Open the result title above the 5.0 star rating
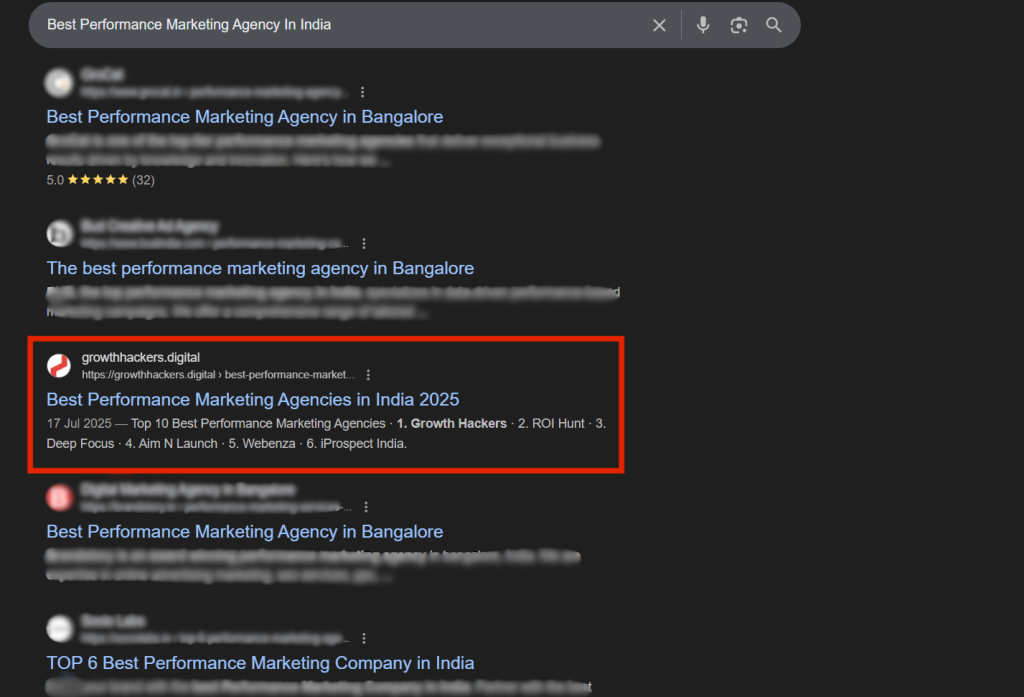This screenshot has height=697, width=1024. pyautogui.click(x=244, y=117)
